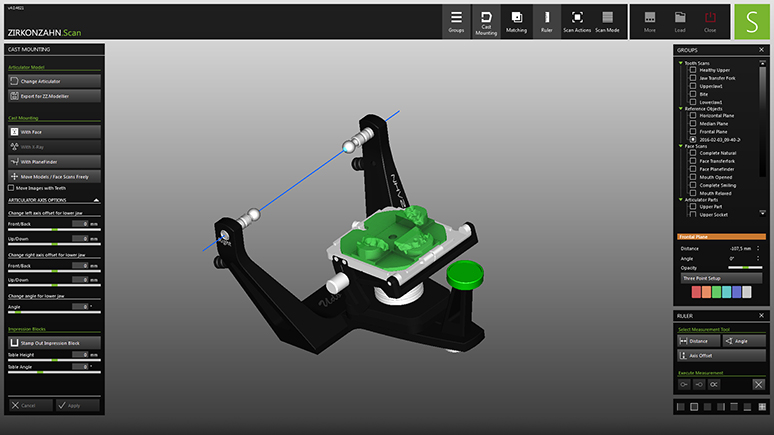This screenshot has height=435, width=774.
Task: Click the Scan Mode toolbar icon
Action: pos(607,21)
